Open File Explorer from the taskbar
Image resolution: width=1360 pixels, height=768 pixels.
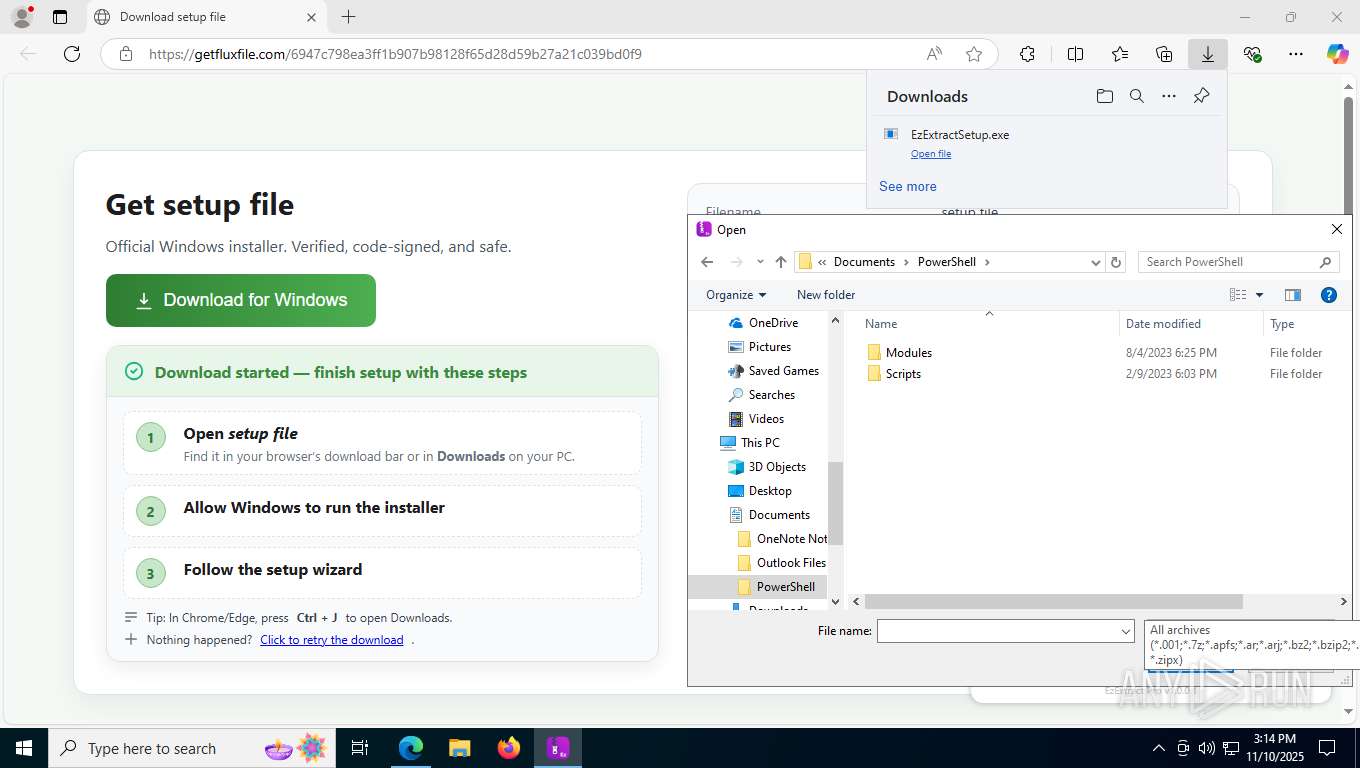[460, 748]
